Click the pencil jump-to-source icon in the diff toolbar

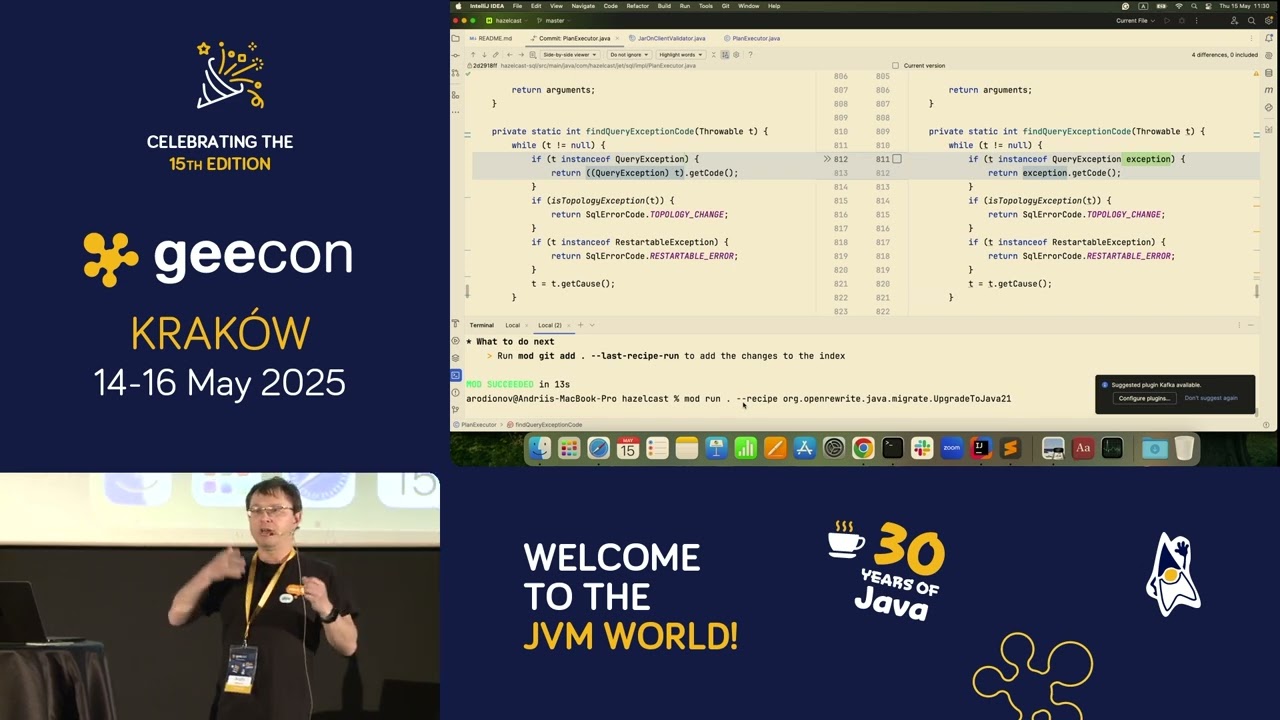pyautogui.click(x=497, y=55)
